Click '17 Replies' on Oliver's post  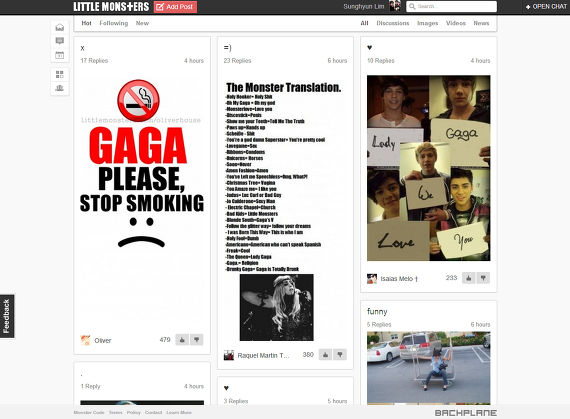tap(94, 61)
